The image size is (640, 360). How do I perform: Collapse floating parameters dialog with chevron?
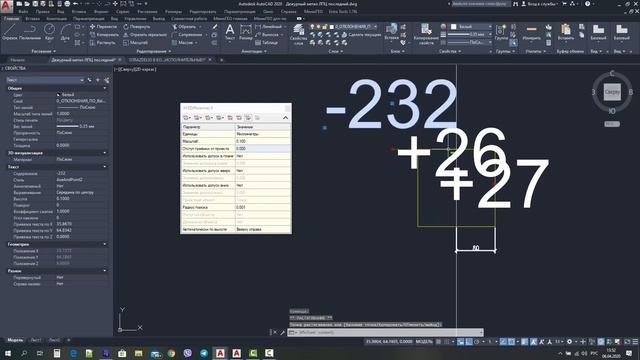tap(285, 118)
